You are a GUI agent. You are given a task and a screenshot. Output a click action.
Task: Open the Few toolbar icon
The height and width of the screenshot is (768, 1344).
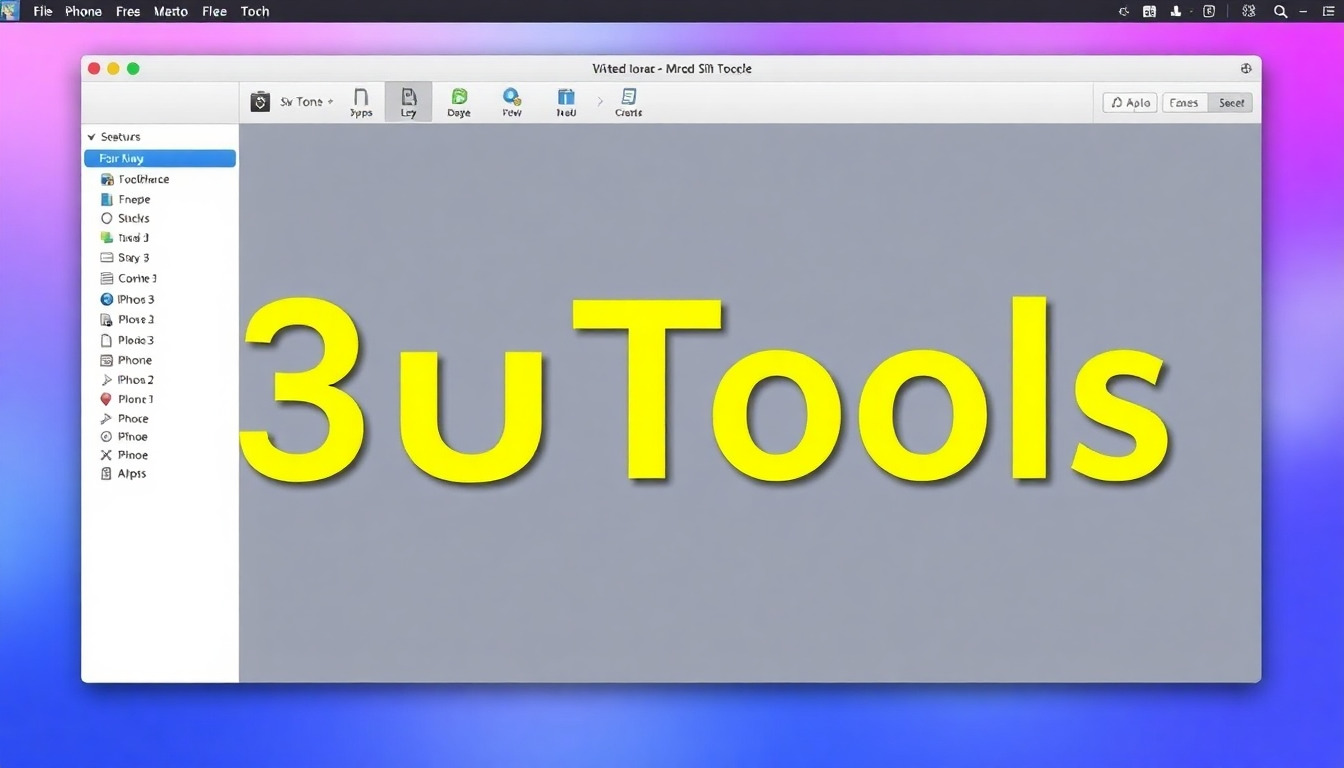(512, 101)
